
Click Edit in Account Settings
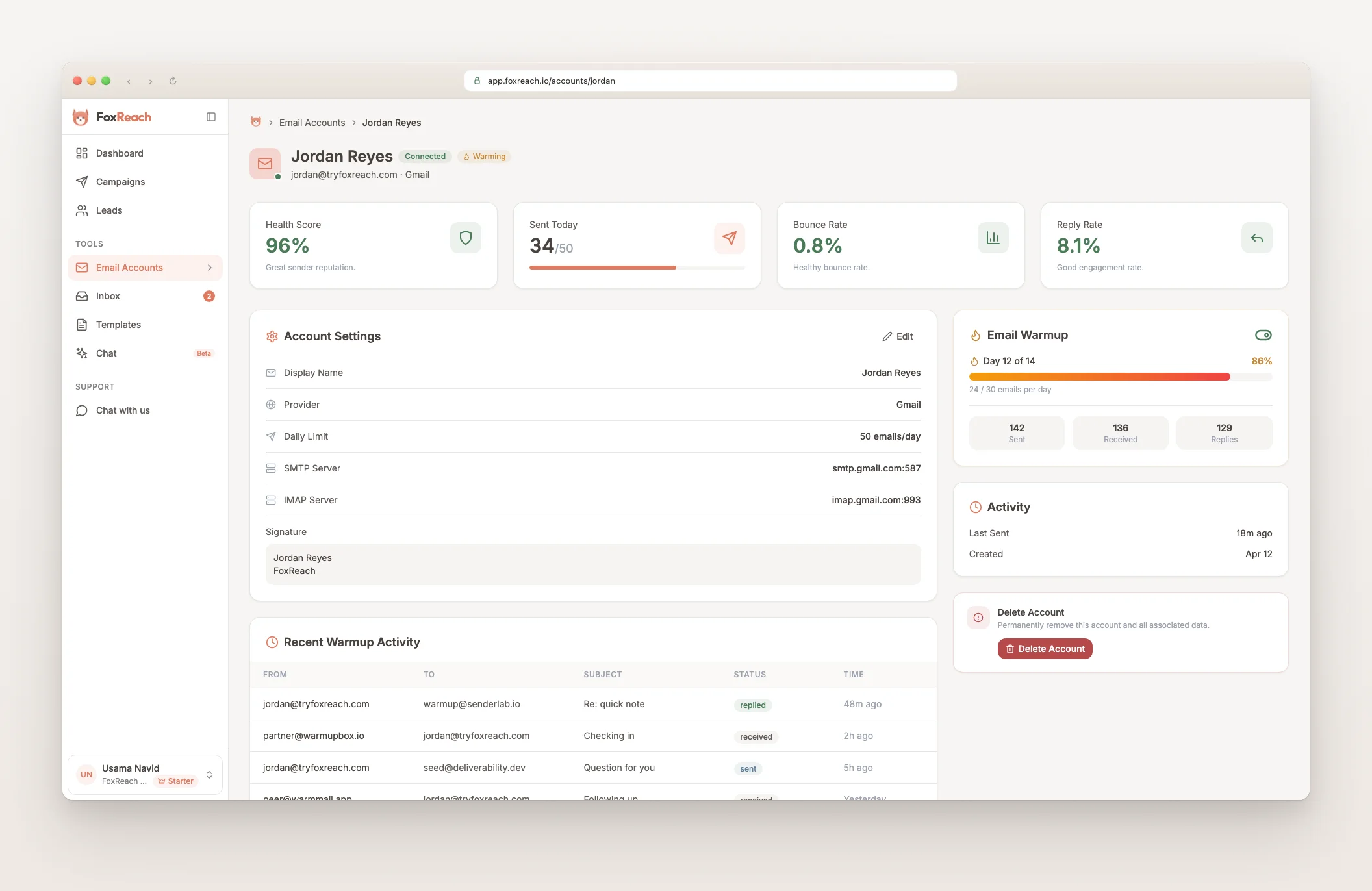click(898, 336)
